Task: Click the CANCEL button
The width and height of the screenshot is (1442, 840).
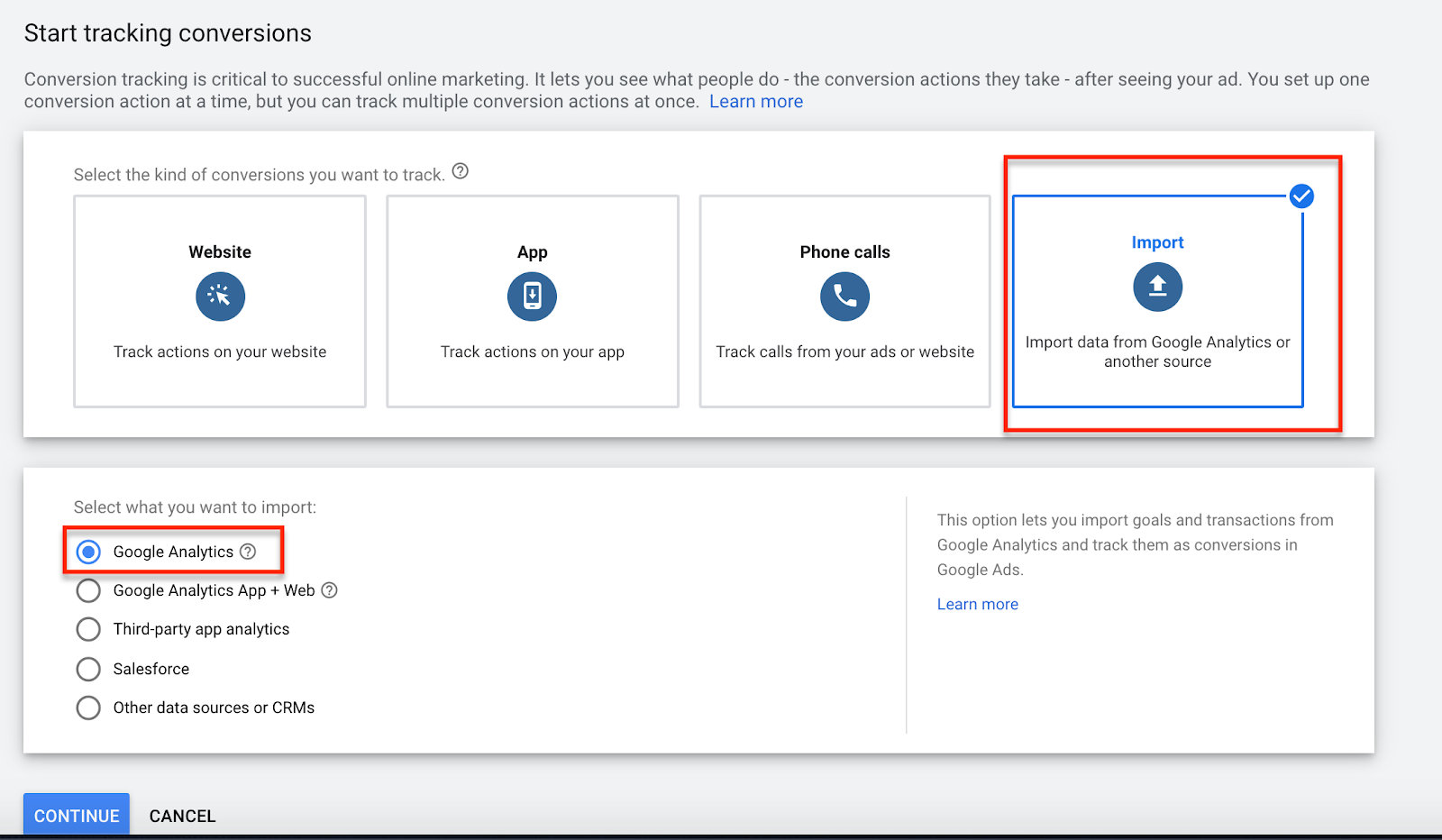Action: [183, 816]
